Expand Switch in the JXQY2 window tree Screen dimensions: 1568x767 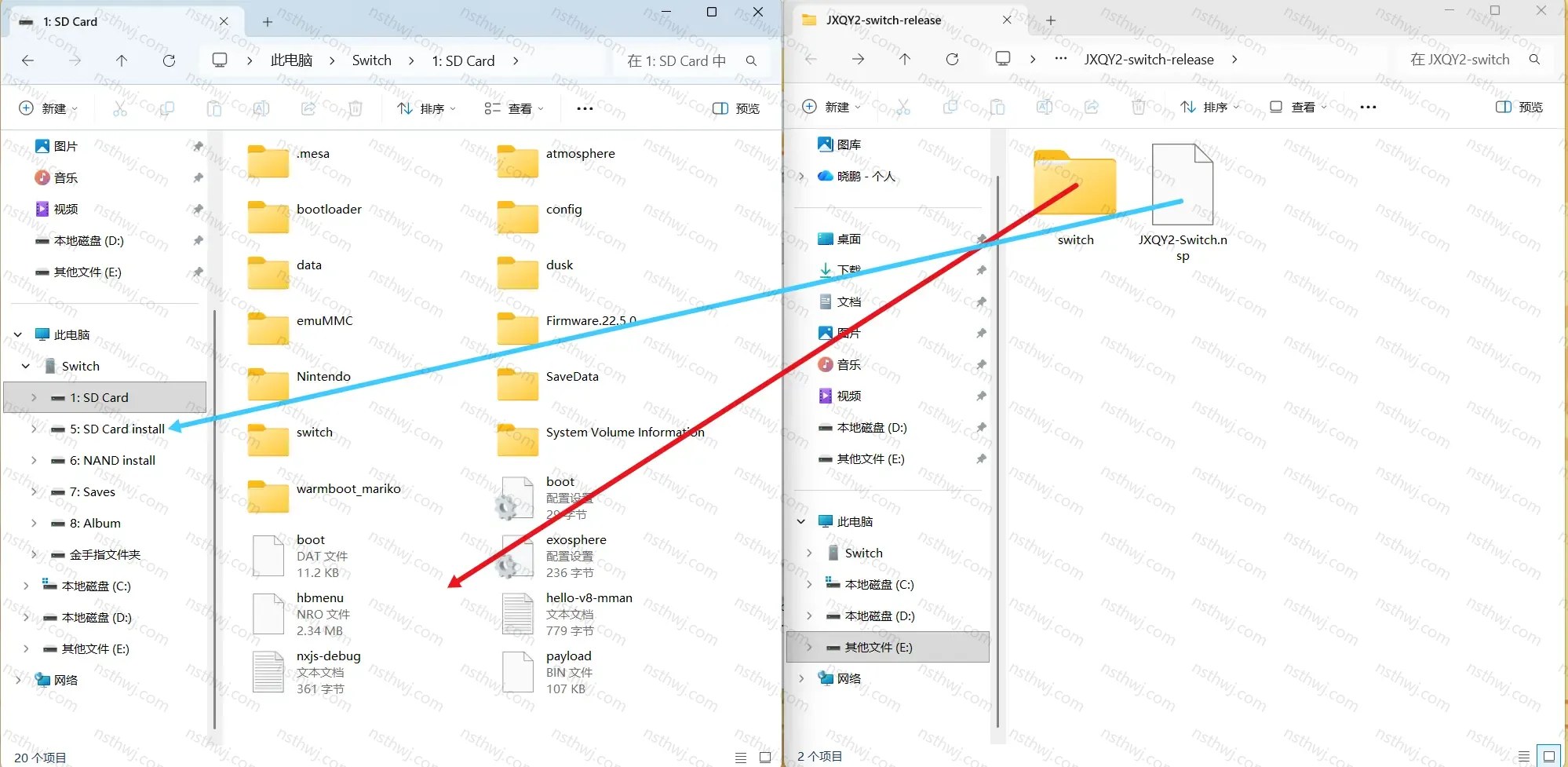point(809,553)
